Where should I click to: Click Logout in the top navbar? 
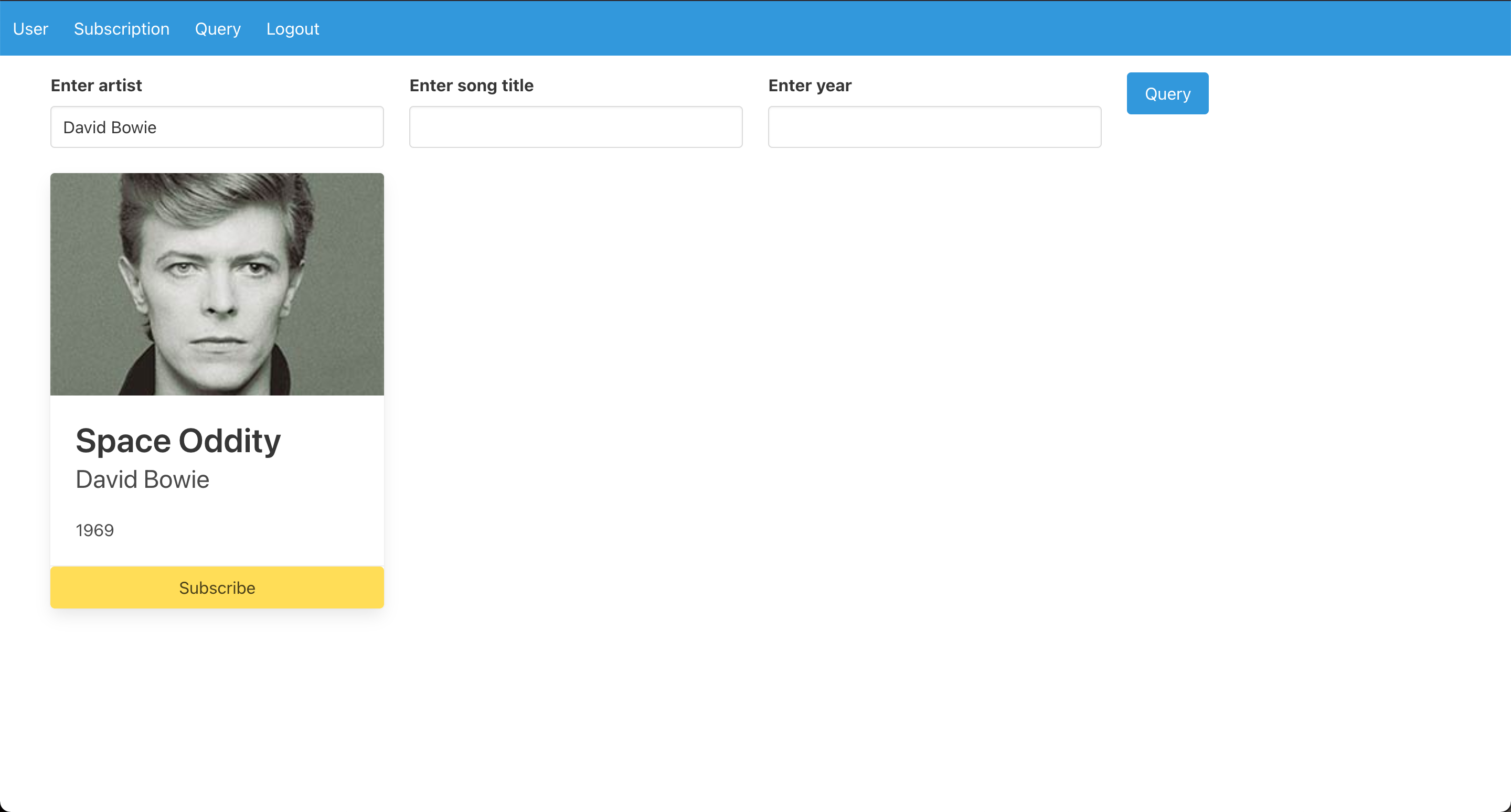(x=293, y=29)
